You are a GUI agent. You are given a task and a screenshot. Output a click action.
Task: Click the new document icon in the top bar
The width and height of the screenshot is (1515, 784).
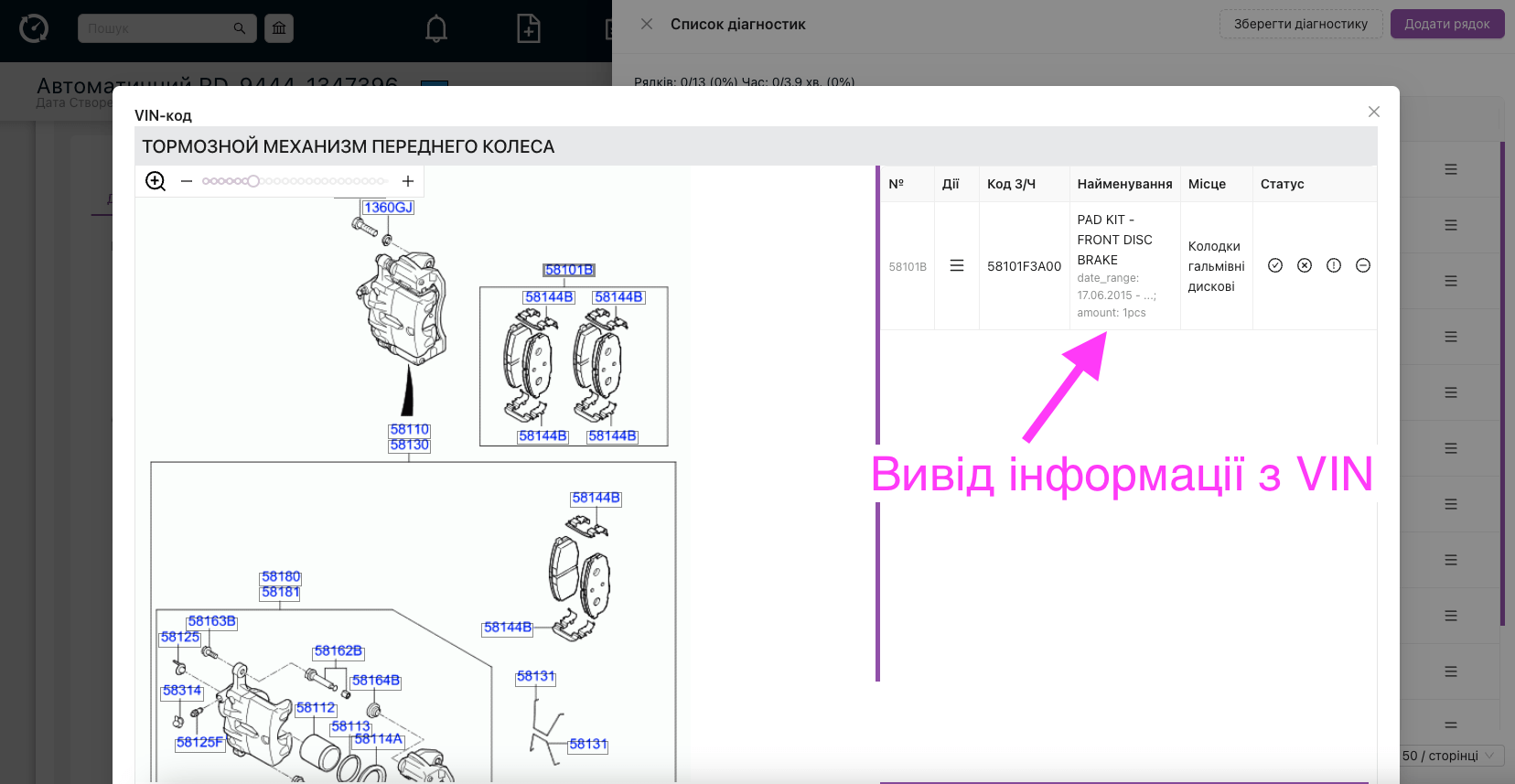(529, 29)
